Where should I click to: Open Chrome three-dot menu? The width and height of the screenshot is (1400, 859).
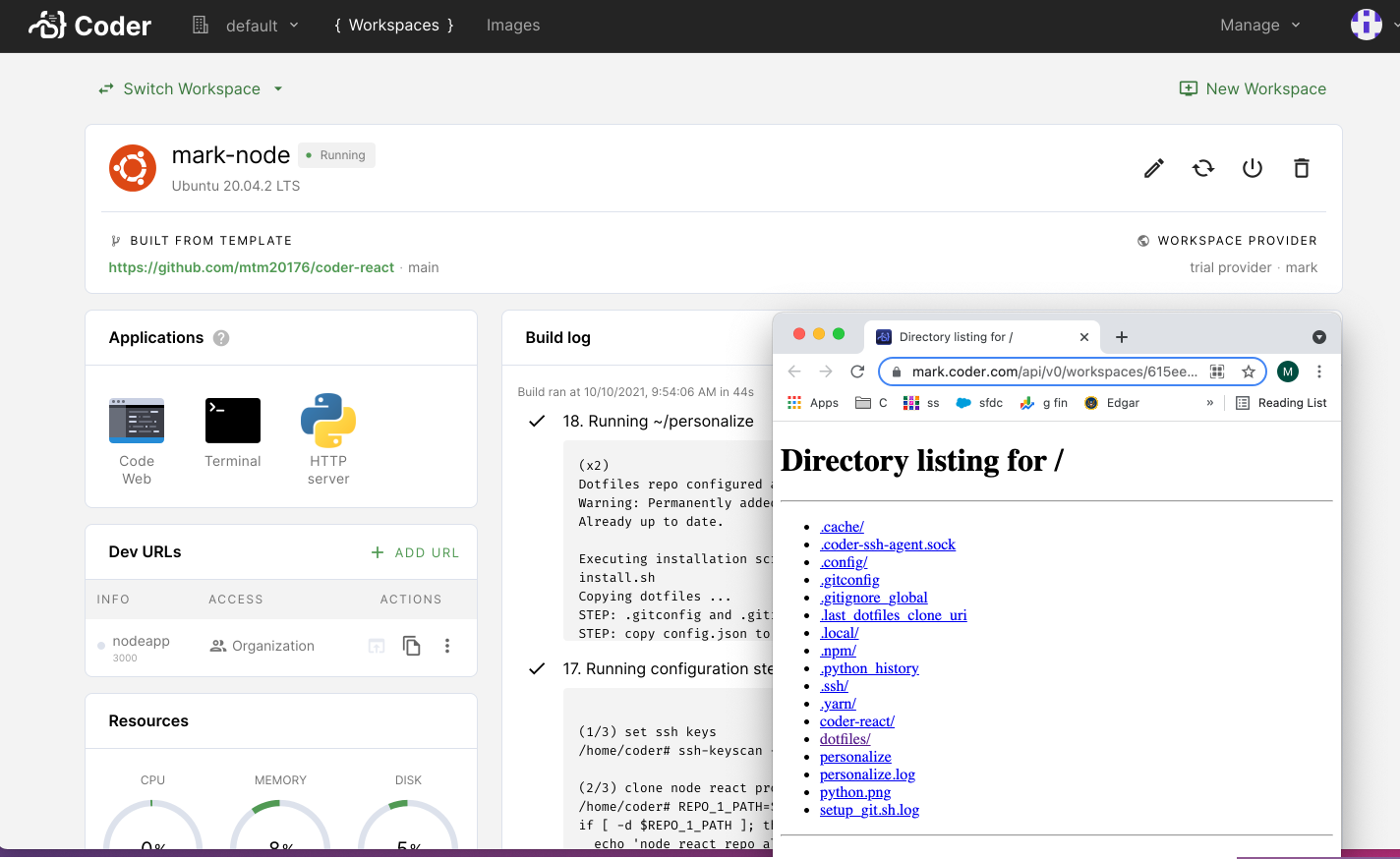tap(1319, 372)
